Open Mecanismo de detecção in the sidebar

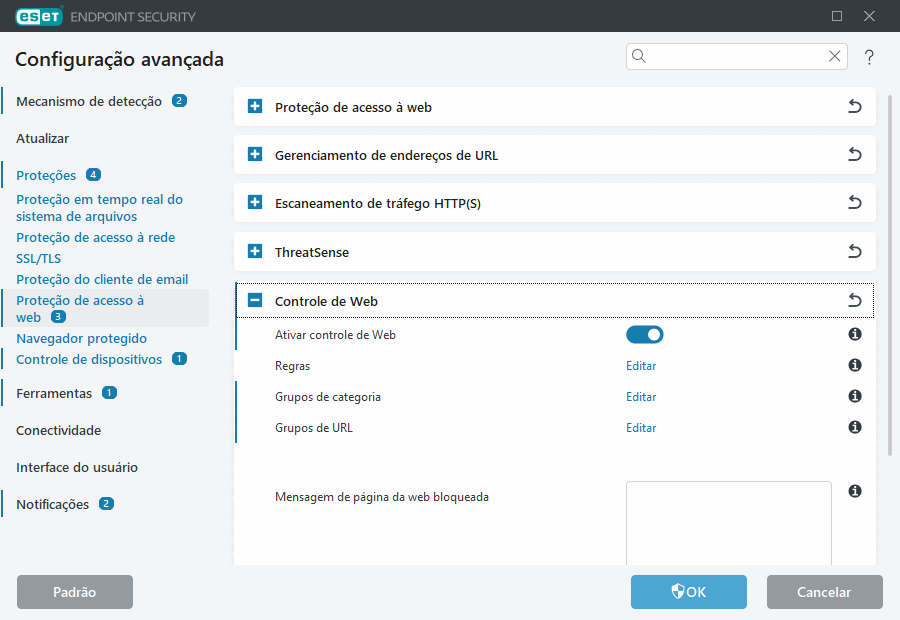(x=88, y=101)
